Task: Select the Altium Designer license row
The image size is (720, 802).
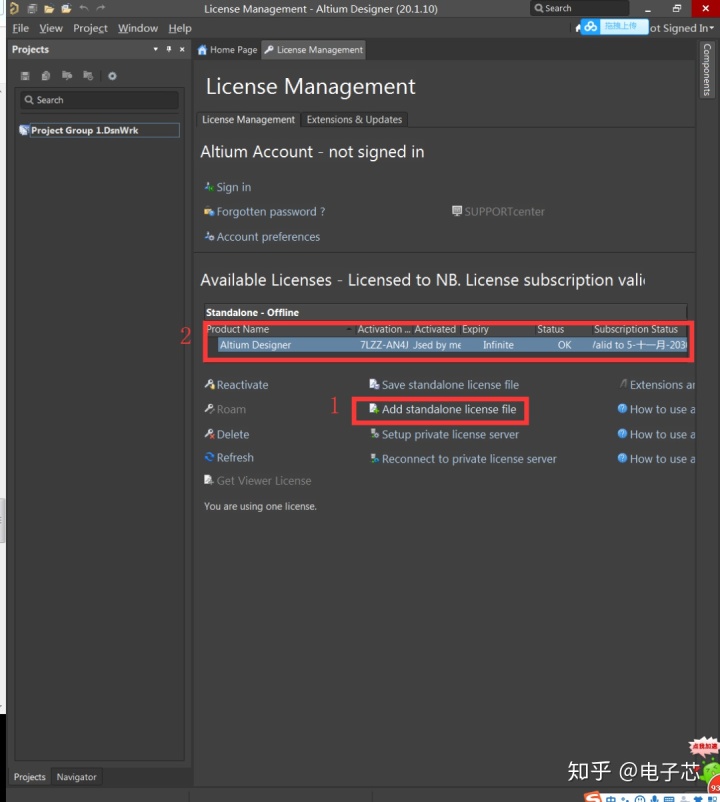Action: click(452, 345)
